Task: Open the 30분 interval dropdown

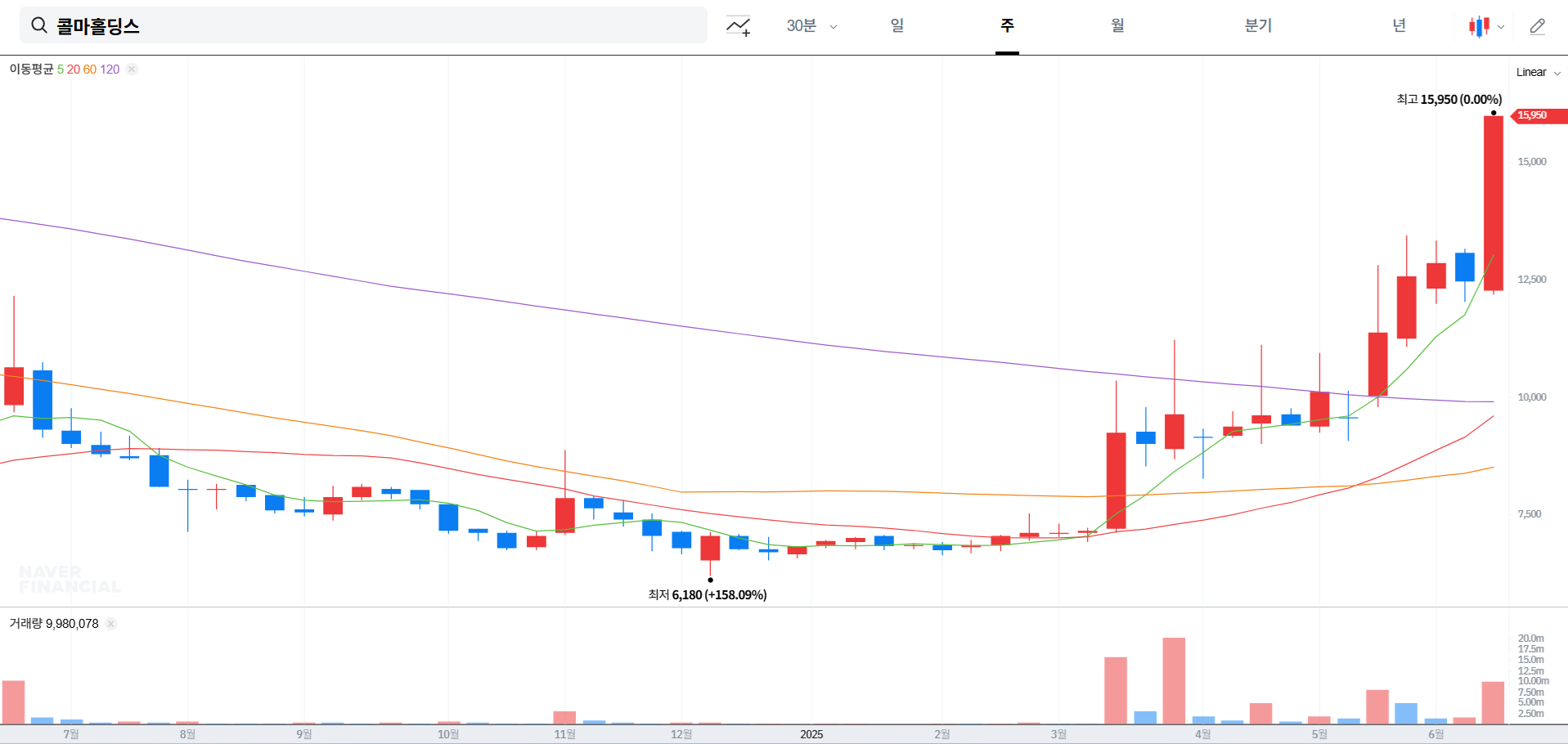Action: (811, 26)
